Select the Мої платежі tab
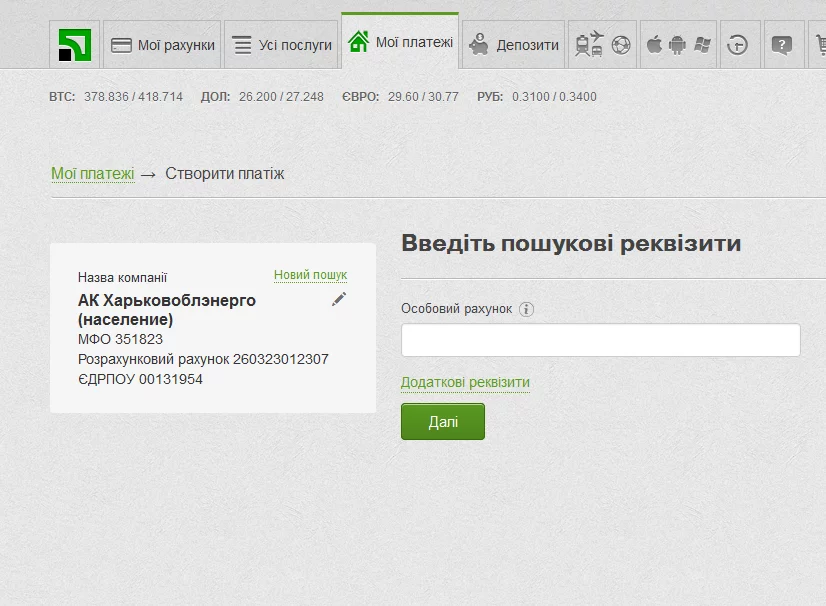This screenshot has width=826, height=606. 400,42
